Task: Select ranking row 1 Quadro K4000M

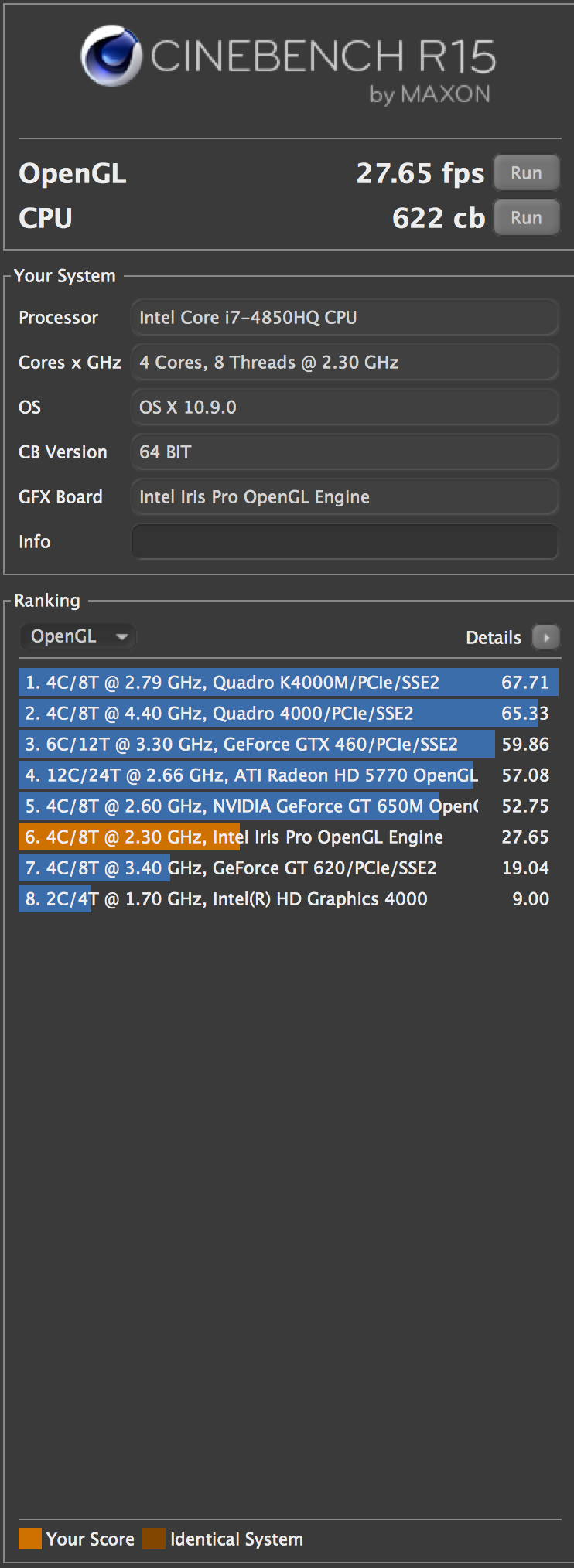Action: point(289,683)
